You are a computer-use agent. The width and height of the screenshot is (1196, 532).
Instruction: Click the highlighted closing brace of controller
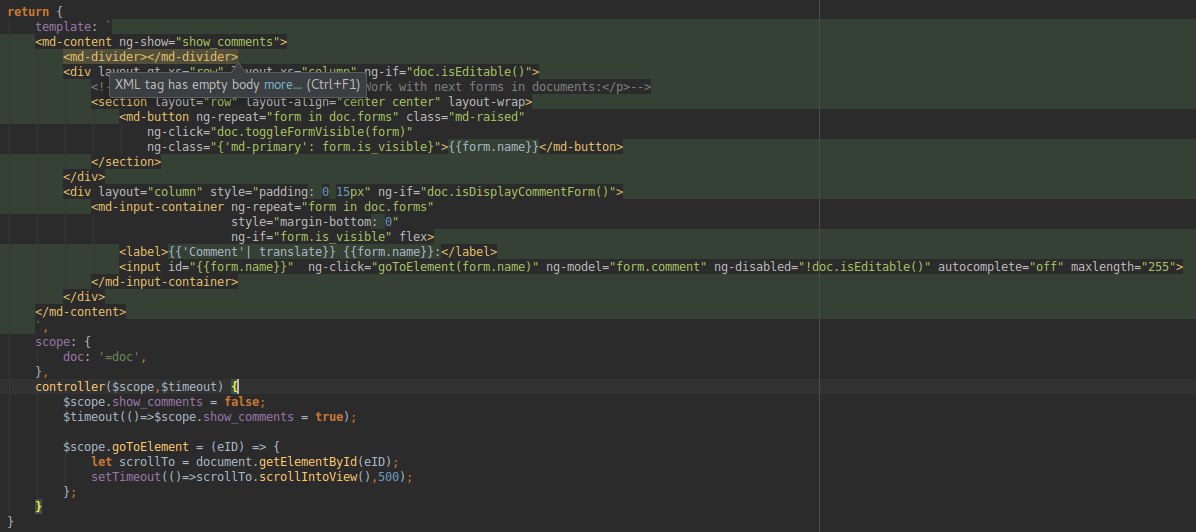coord(39,506)
